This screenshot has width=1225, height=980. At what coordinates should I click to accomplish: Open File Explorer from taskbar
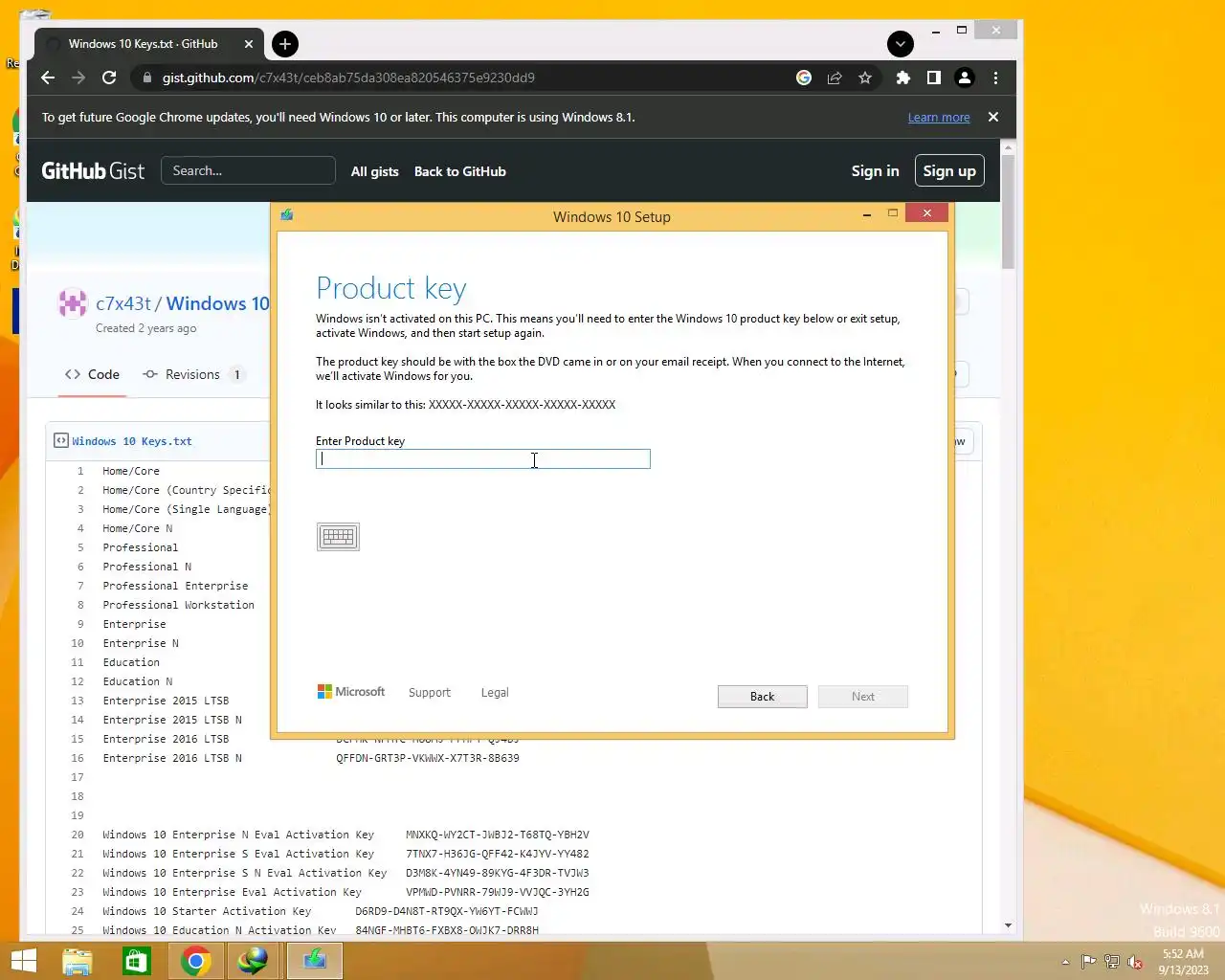point(78,961)
